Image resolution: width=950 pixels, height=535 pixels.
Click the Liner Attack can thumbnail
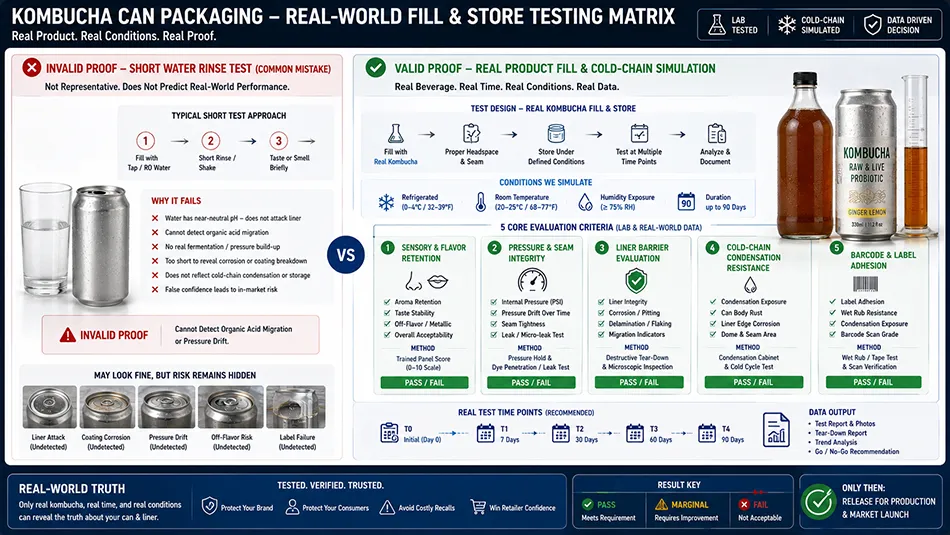click(49, 407)
